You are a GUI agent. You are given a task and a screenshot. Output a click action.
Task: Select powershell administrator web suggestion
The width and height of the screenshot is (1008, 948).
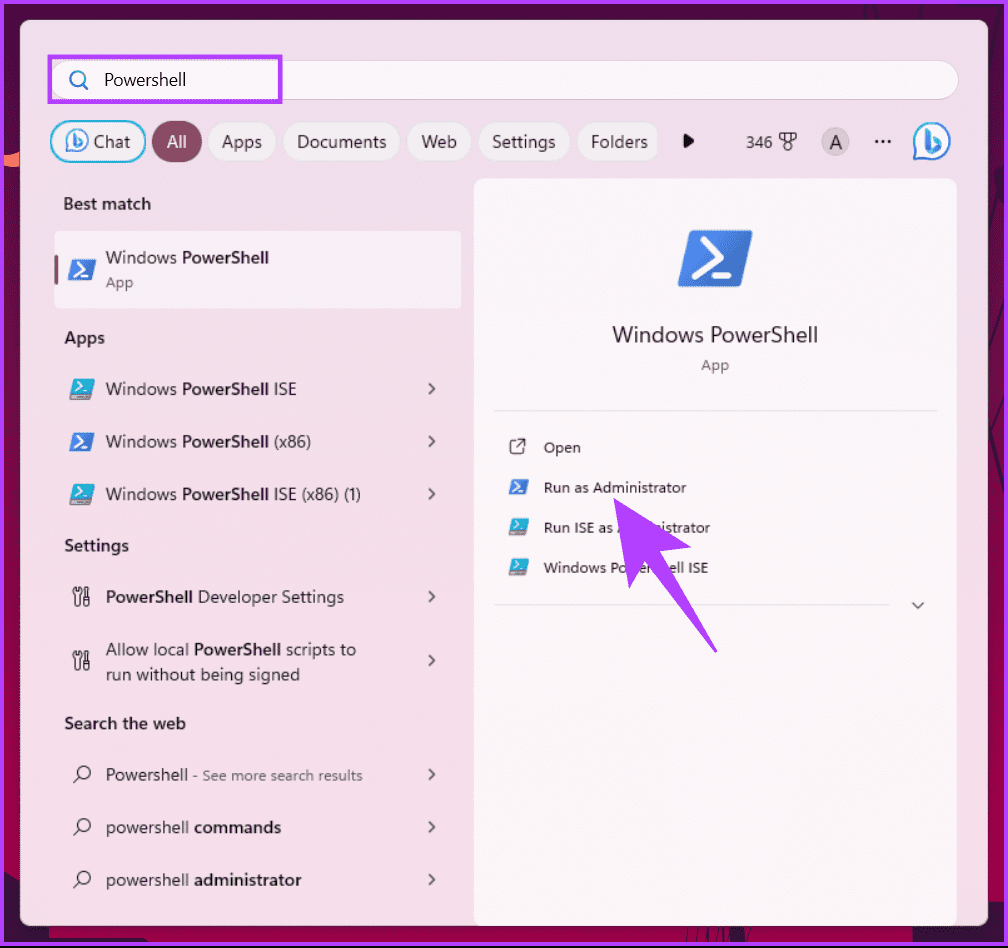pyautogui.click(x=258, y=880)
